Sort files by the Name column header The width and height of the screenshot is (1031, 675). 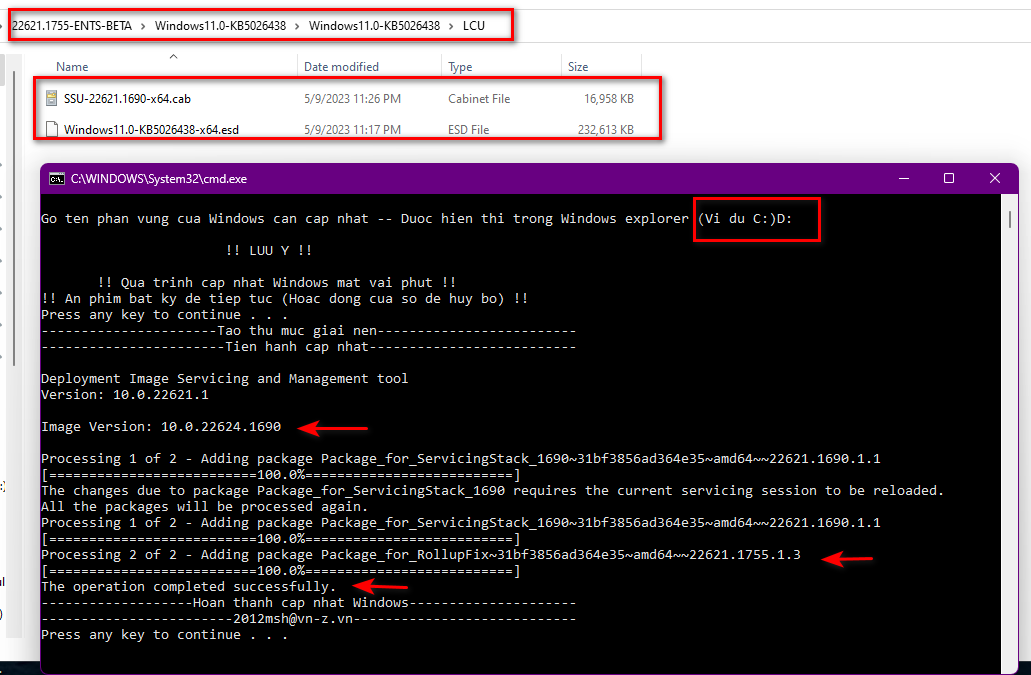[72, 66]
